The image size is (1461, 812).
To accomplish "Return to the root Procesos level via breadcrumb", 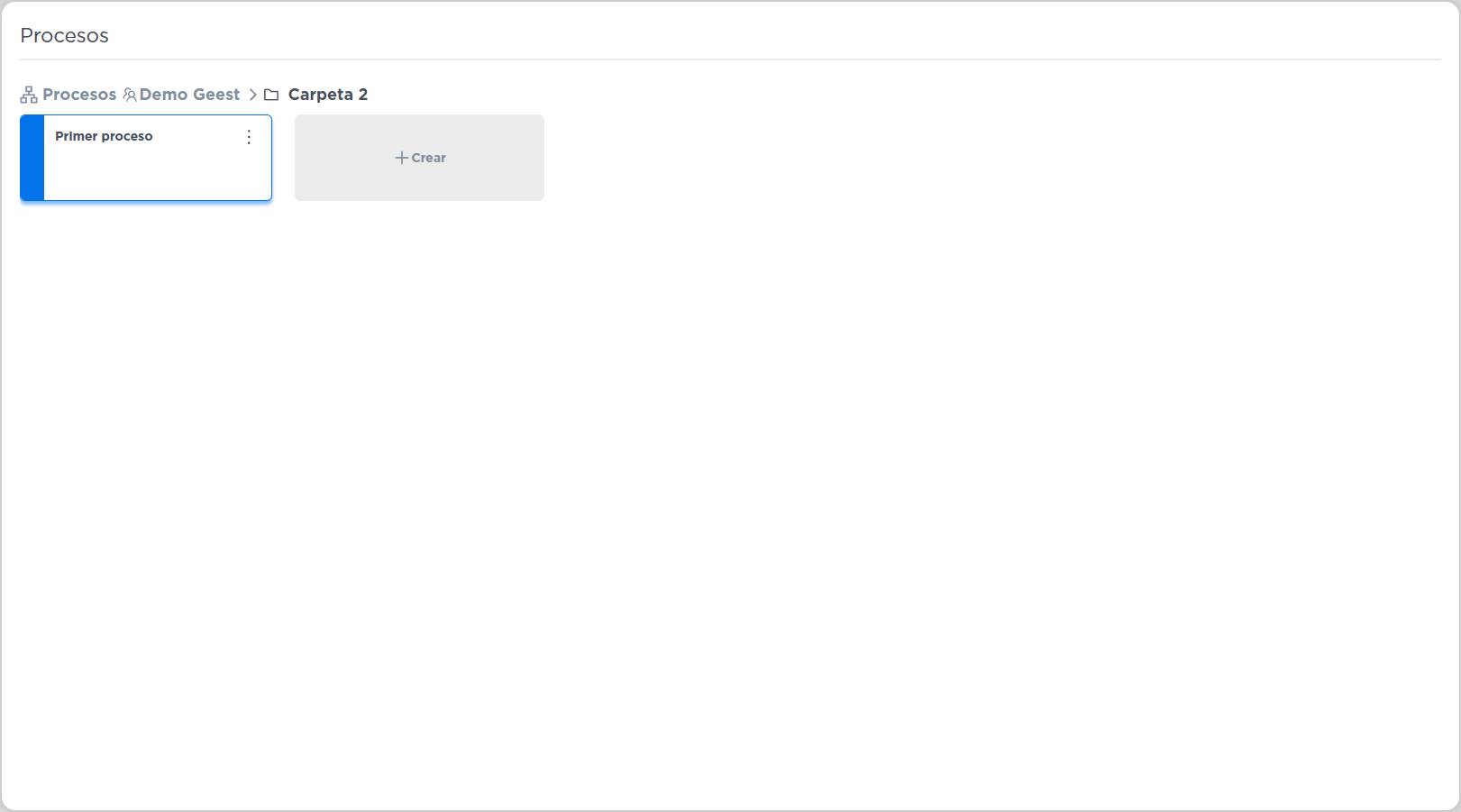I will [x=79, y=95].
